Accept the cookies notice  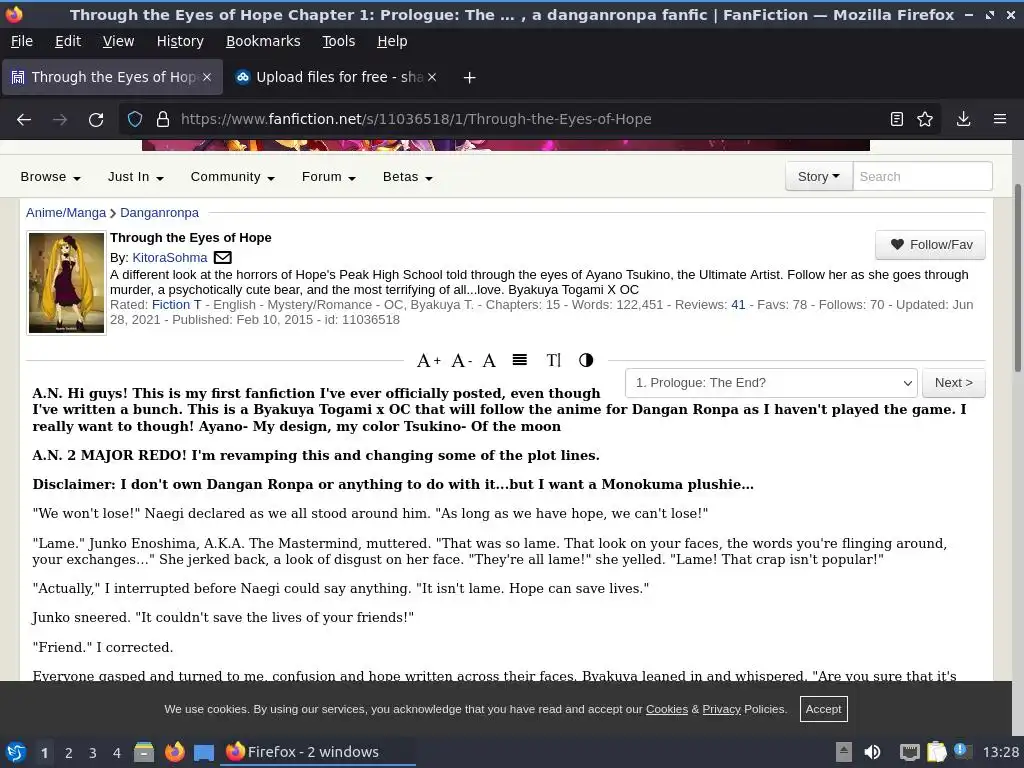click(x=824, y=709)
